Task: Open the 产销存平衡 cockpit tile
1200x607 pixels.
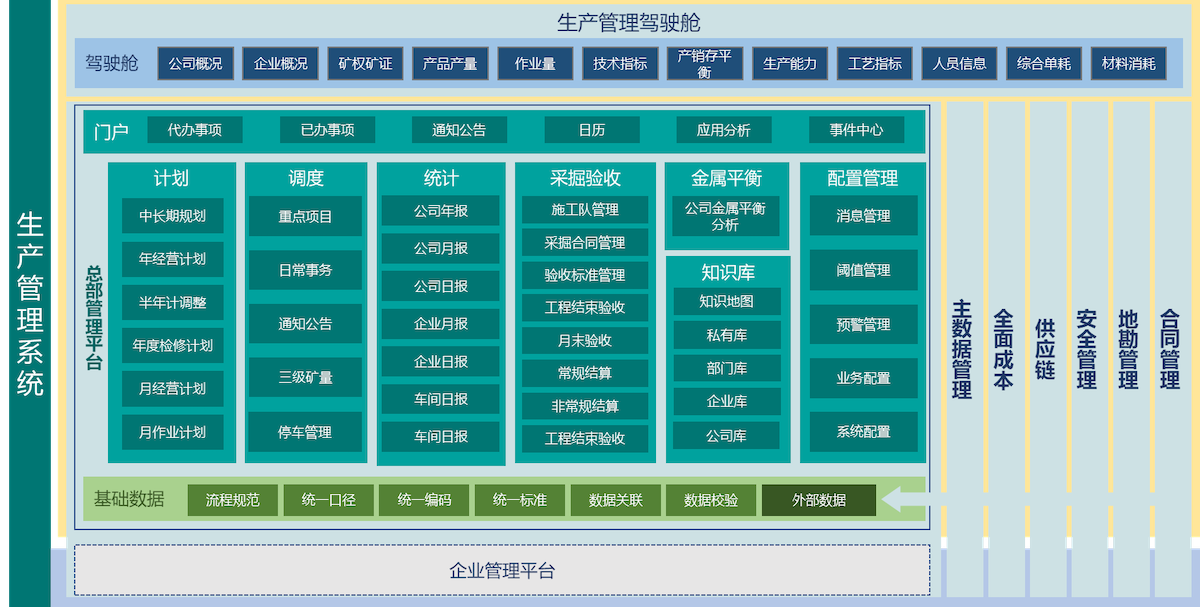Action: coord(704,64)
